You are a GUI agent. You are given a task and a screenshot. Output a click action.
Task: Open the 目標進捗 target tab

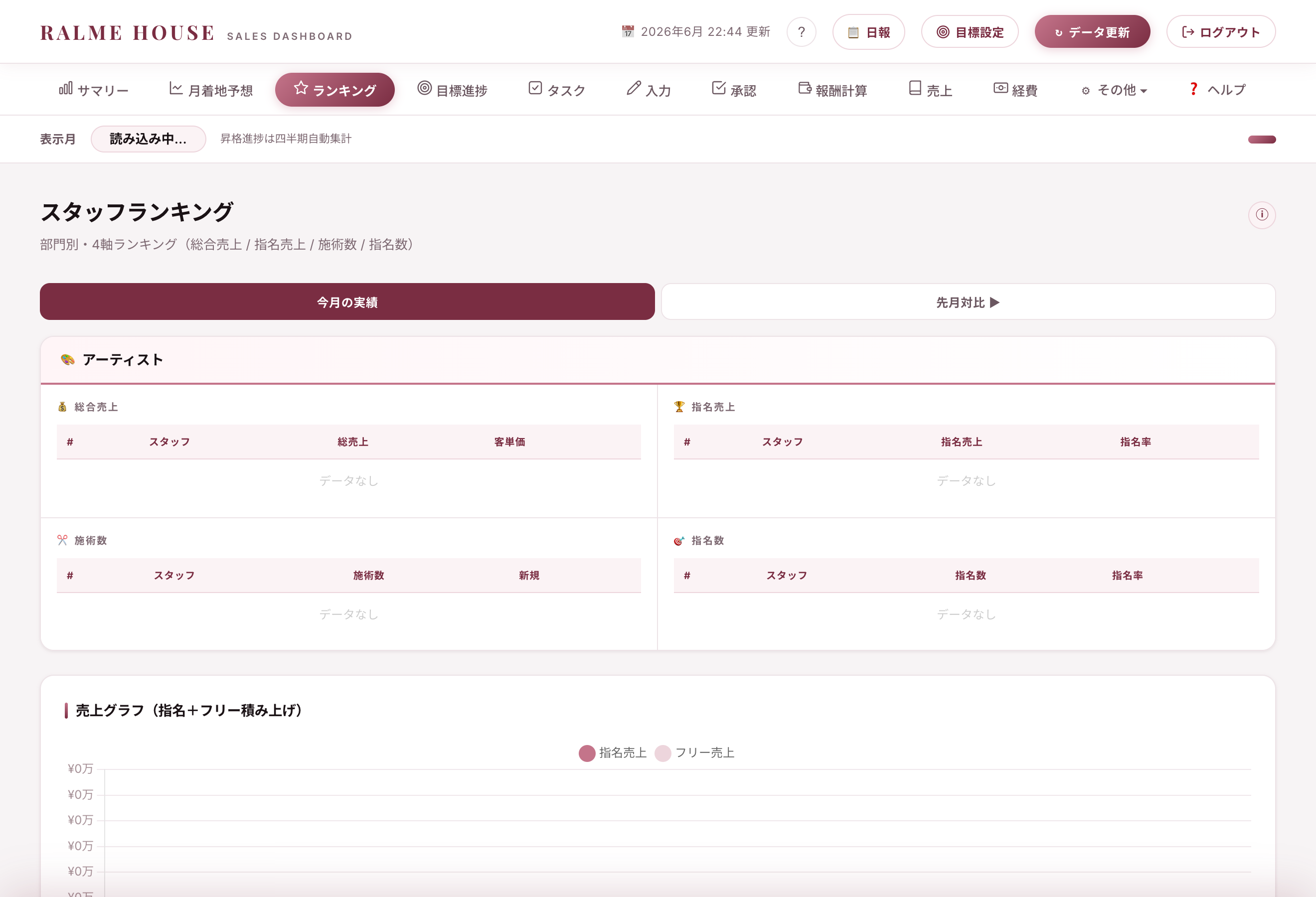tap(453, 90)
